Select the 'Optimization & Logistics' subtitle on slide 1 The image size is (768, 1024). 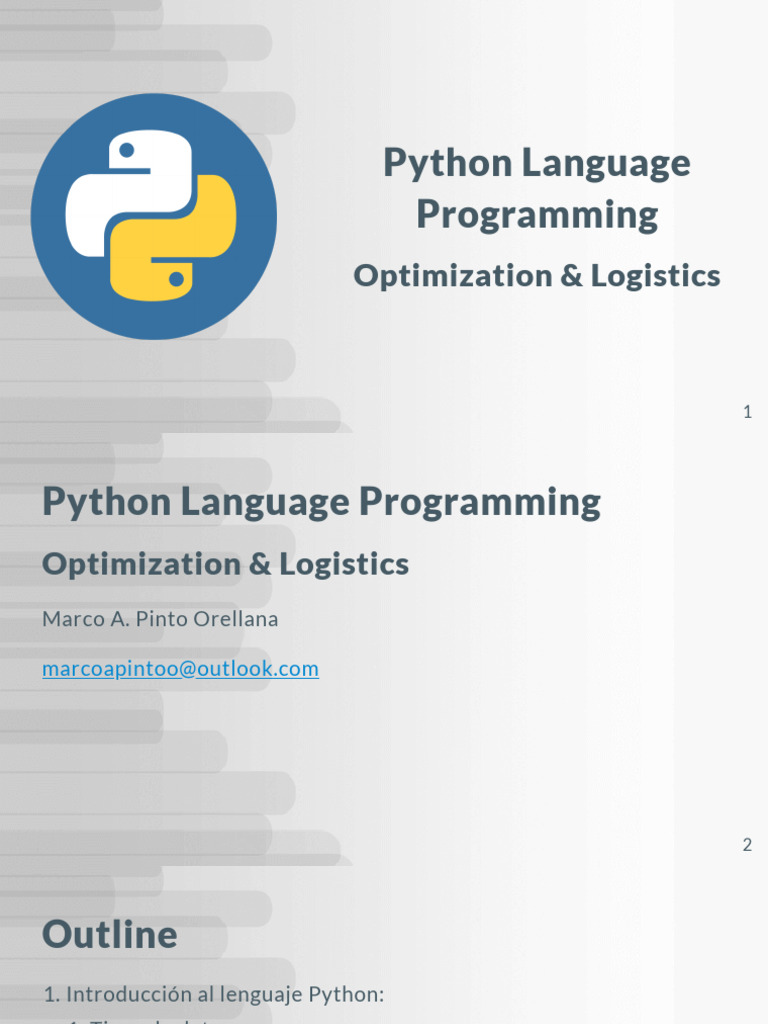click(x=537, y=275)
